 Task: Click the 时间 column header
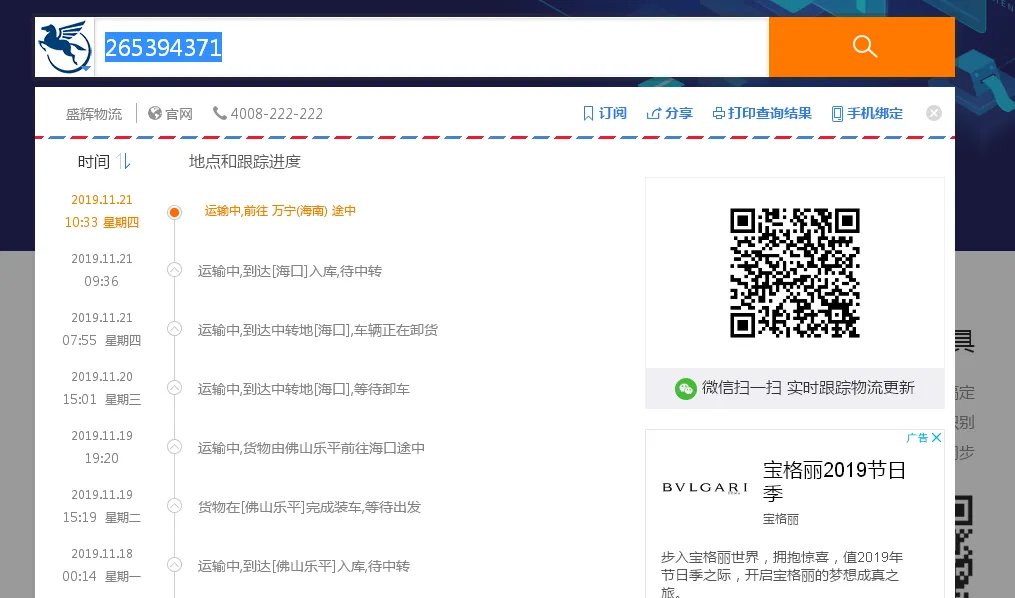[x=94, y=162]
